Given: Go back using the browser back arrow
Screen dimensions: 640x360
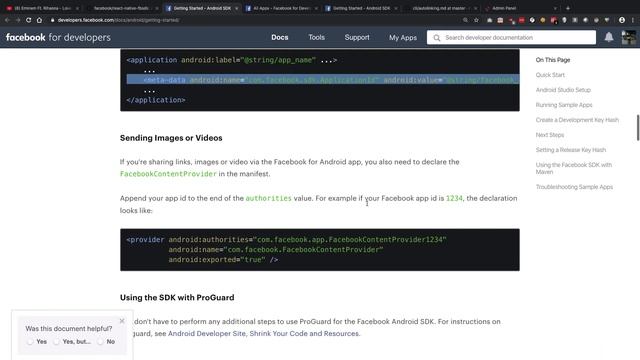Looking at the screenshot, I should [x=7, y=20].
